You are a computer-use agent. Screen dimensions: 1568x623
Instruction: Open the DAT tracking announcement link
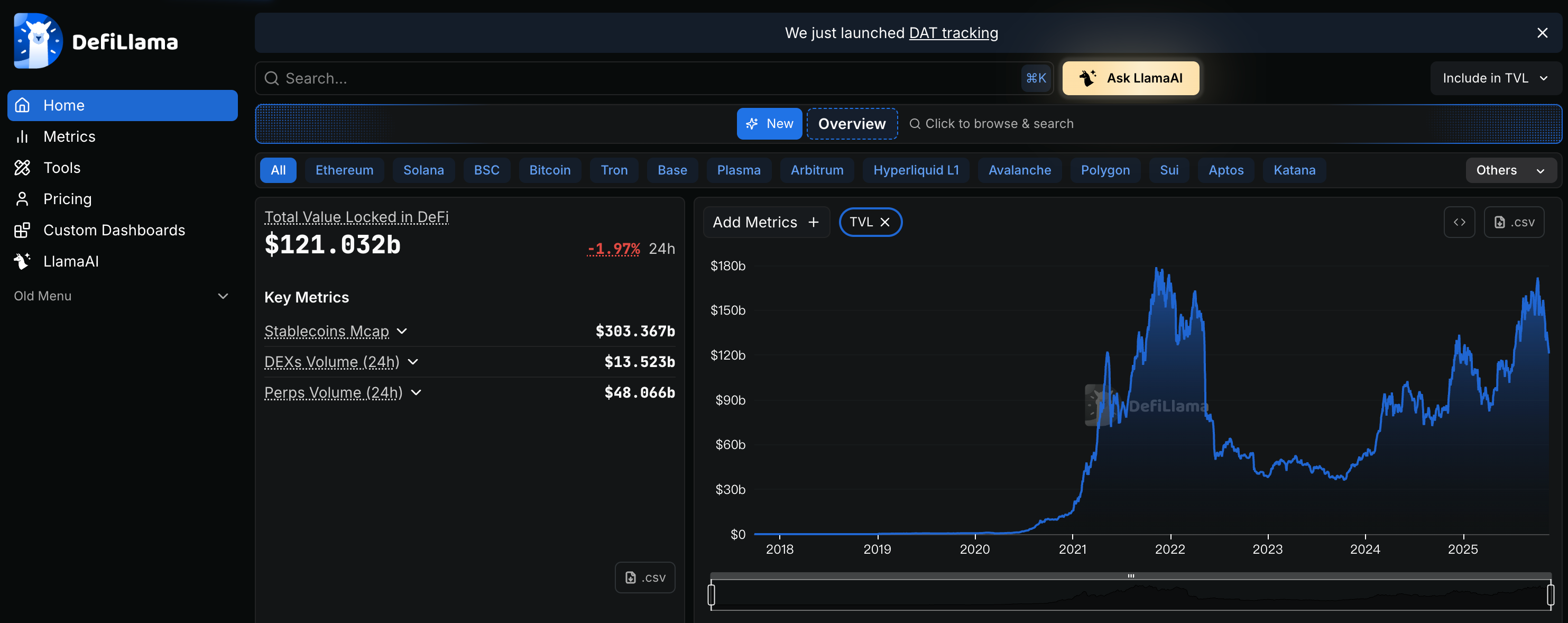point(953,33)
